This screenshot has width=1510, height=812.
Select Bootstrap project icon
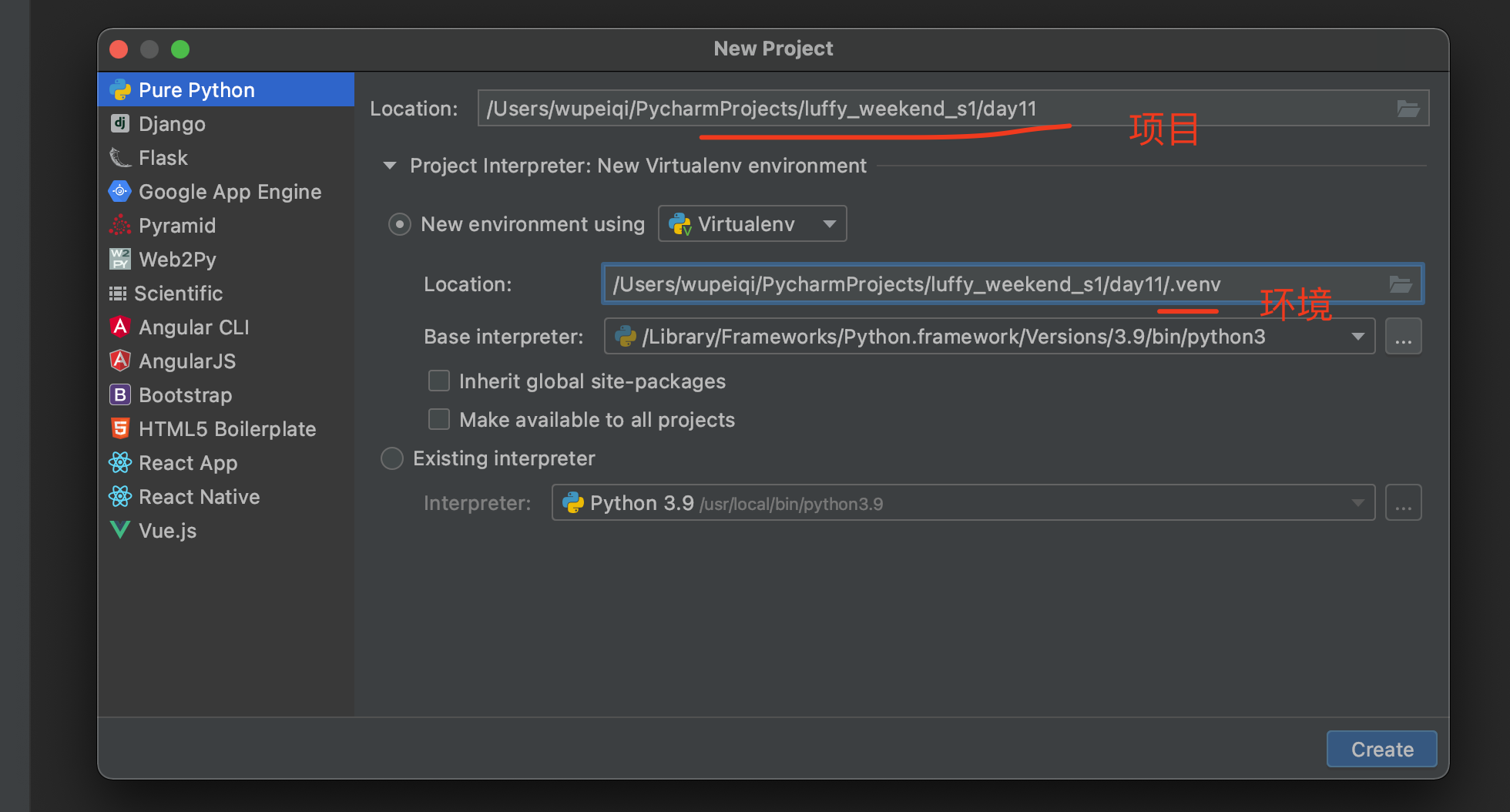120,394
